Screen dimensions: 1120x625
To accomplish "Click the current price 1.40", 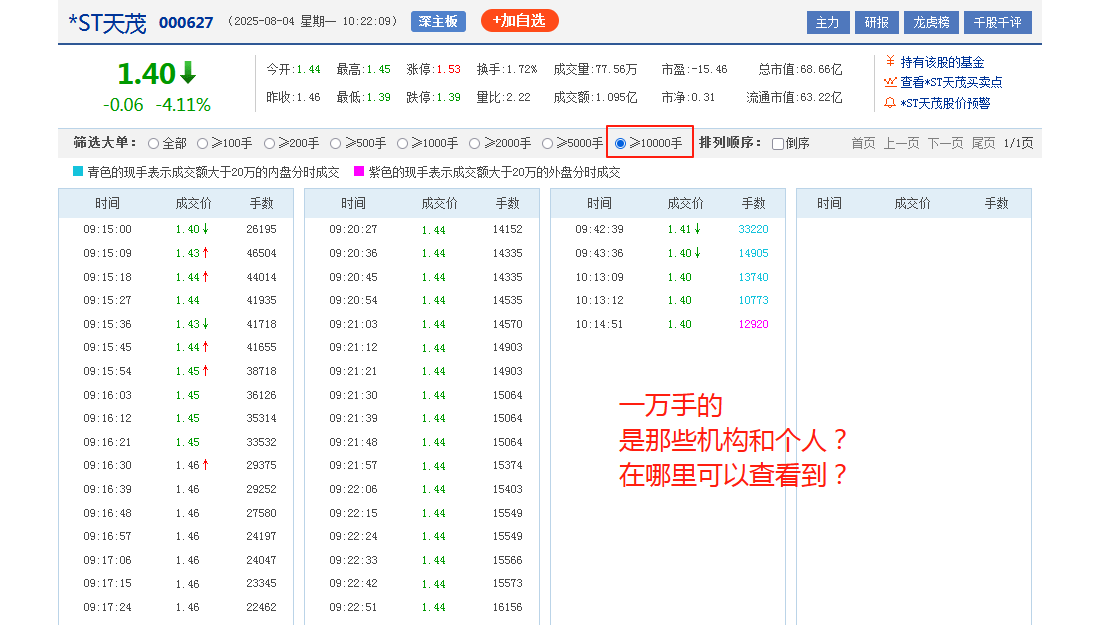I will click(x=146, y=74).
